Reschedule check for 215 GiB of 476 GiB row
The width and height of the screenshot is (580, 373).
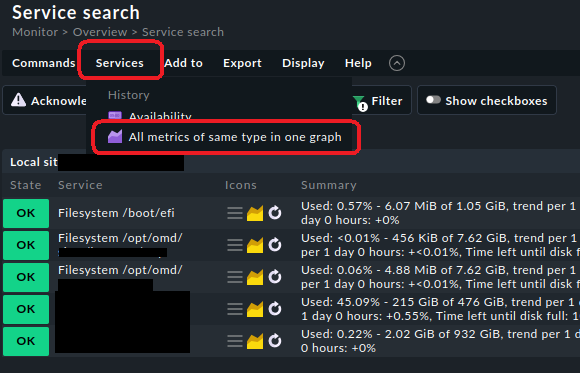pos(275,309)
